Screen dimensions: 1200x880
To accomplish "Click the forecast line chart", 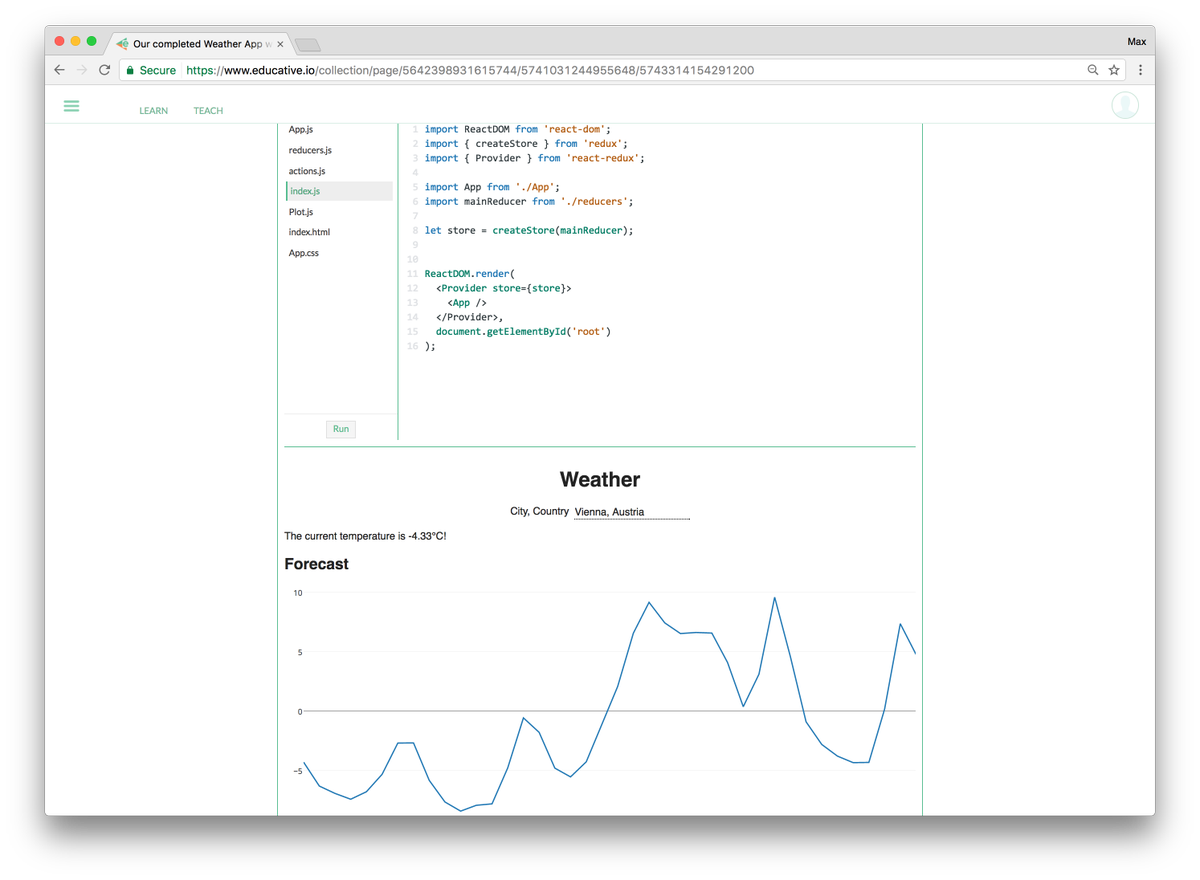I will [610, 703].
